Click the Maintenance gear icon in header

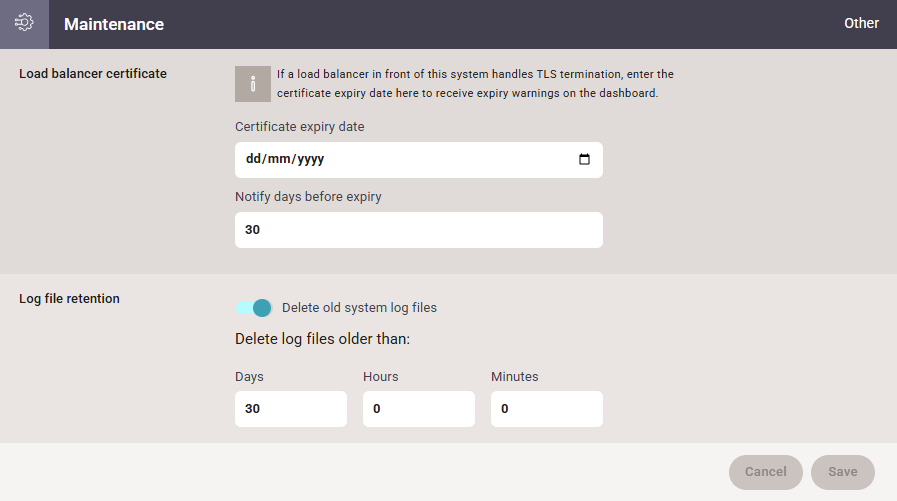pyautogui.click(x=24, y=23)
